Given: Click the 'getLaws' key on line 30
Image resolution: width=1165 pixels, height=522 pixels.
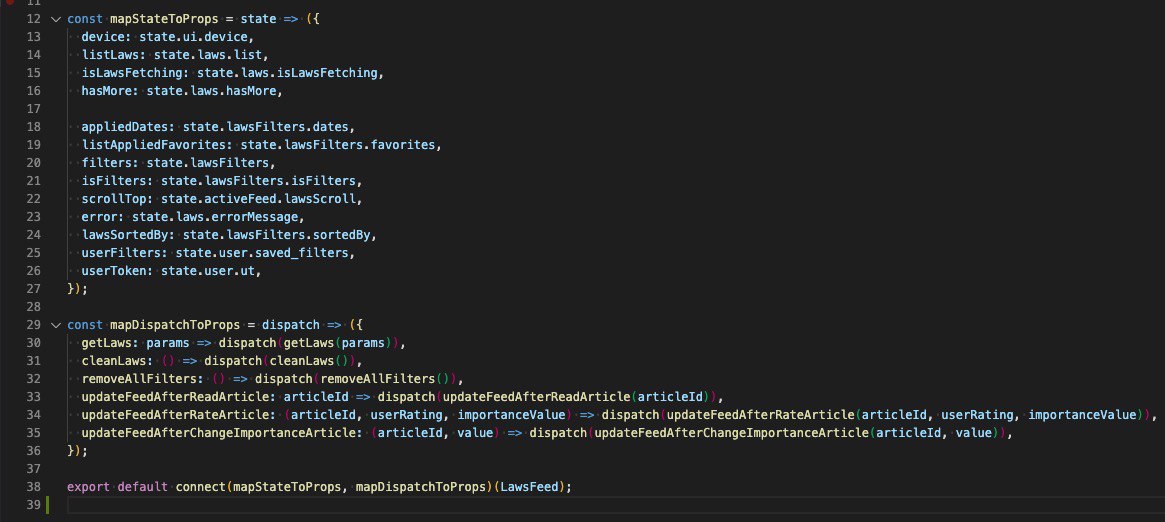Looking at the screenshot, I should coord(107,343).
